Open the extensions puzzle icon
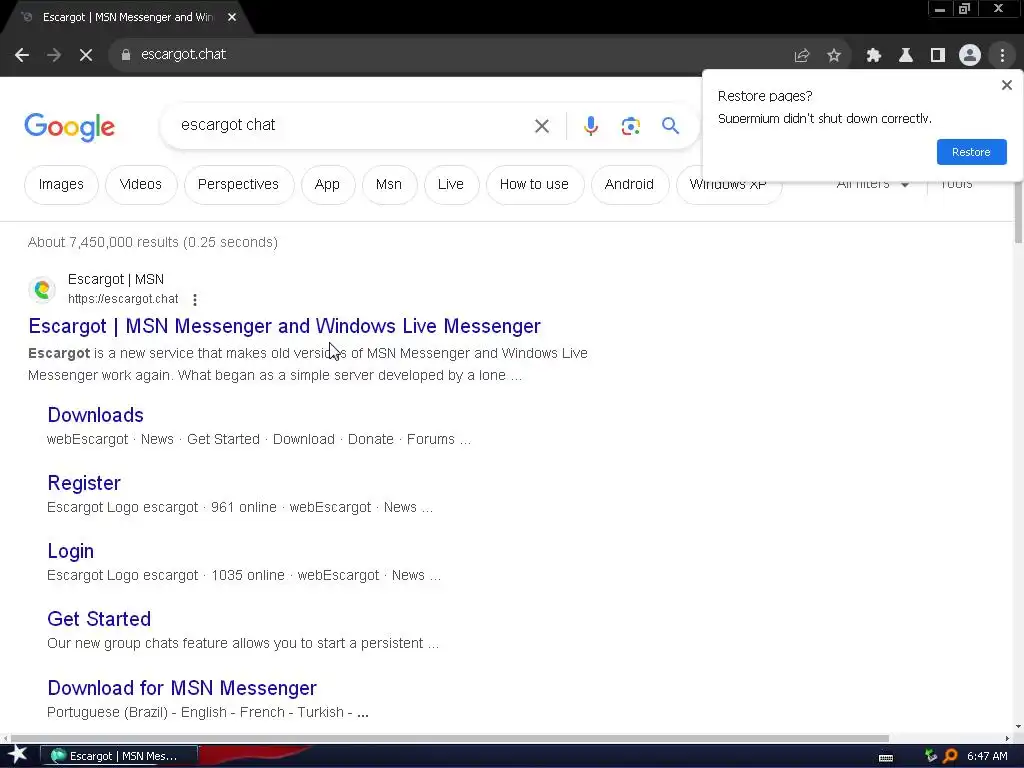1024x768 pixels. pos(874,56)
